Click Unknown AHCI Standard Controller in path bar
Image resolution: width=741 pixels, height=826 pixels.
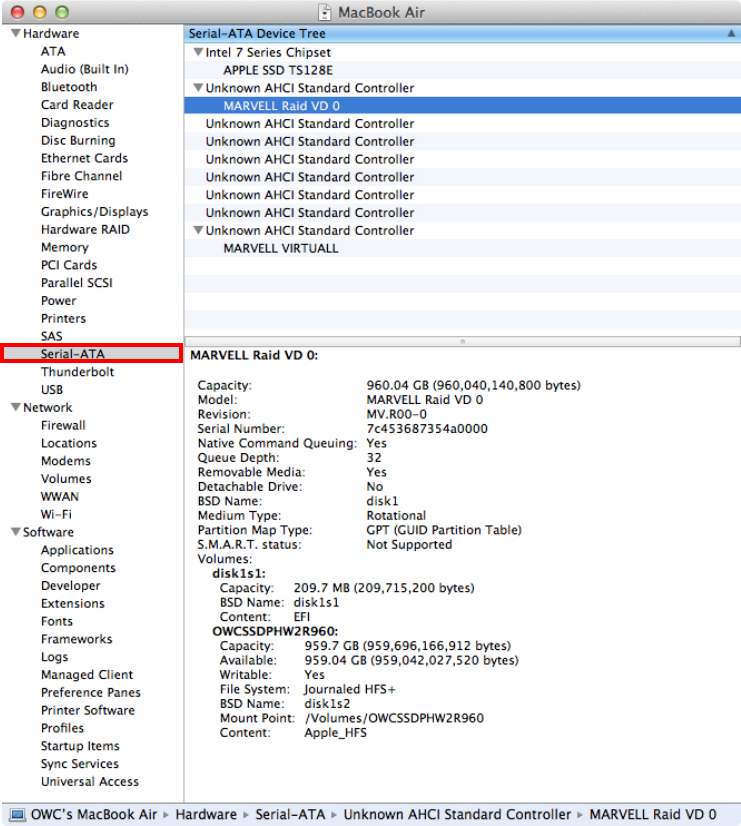pos(457,814)
